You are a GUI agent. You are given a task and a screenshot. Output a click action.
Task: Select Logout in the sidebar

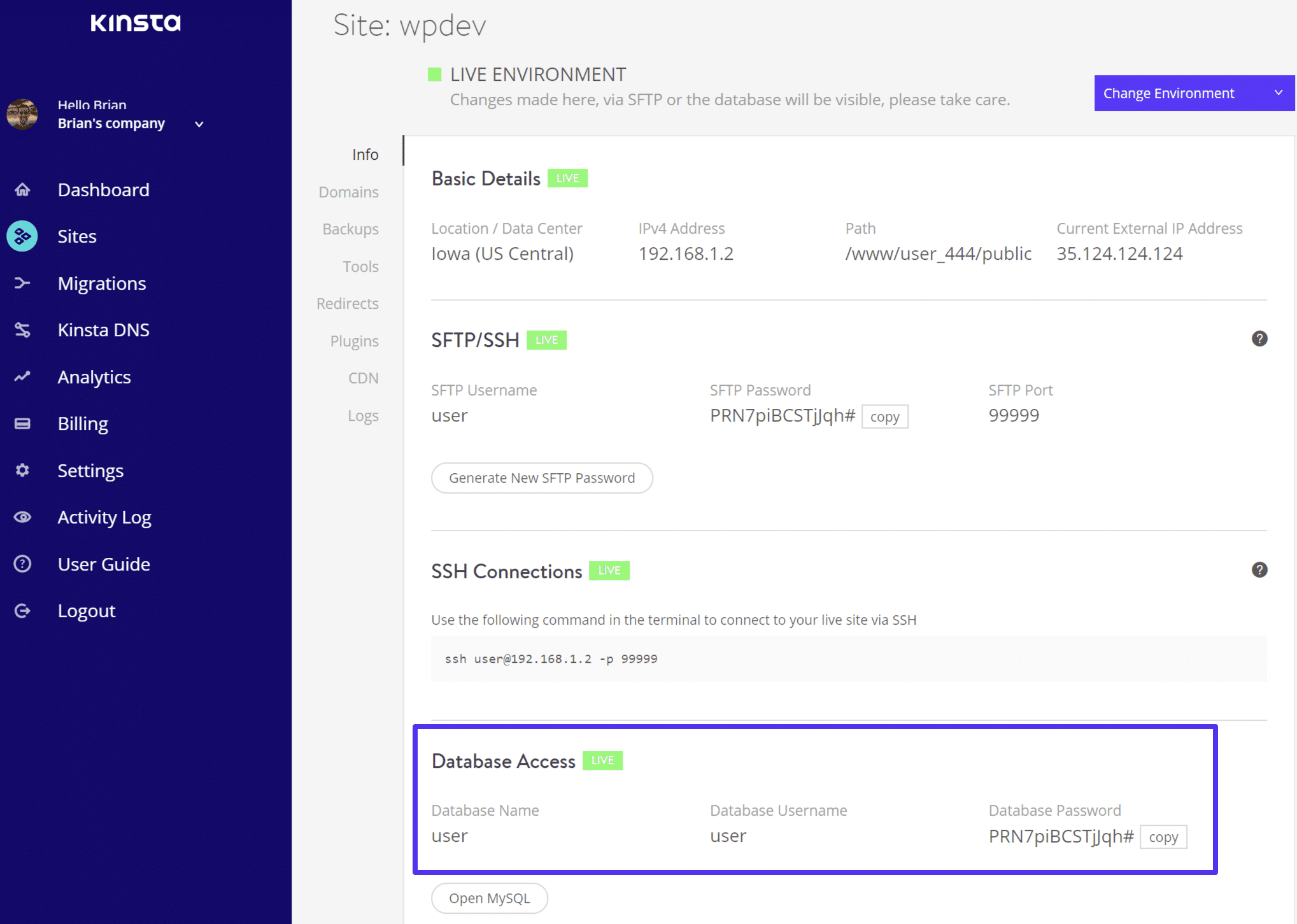(x=87, y=611)
